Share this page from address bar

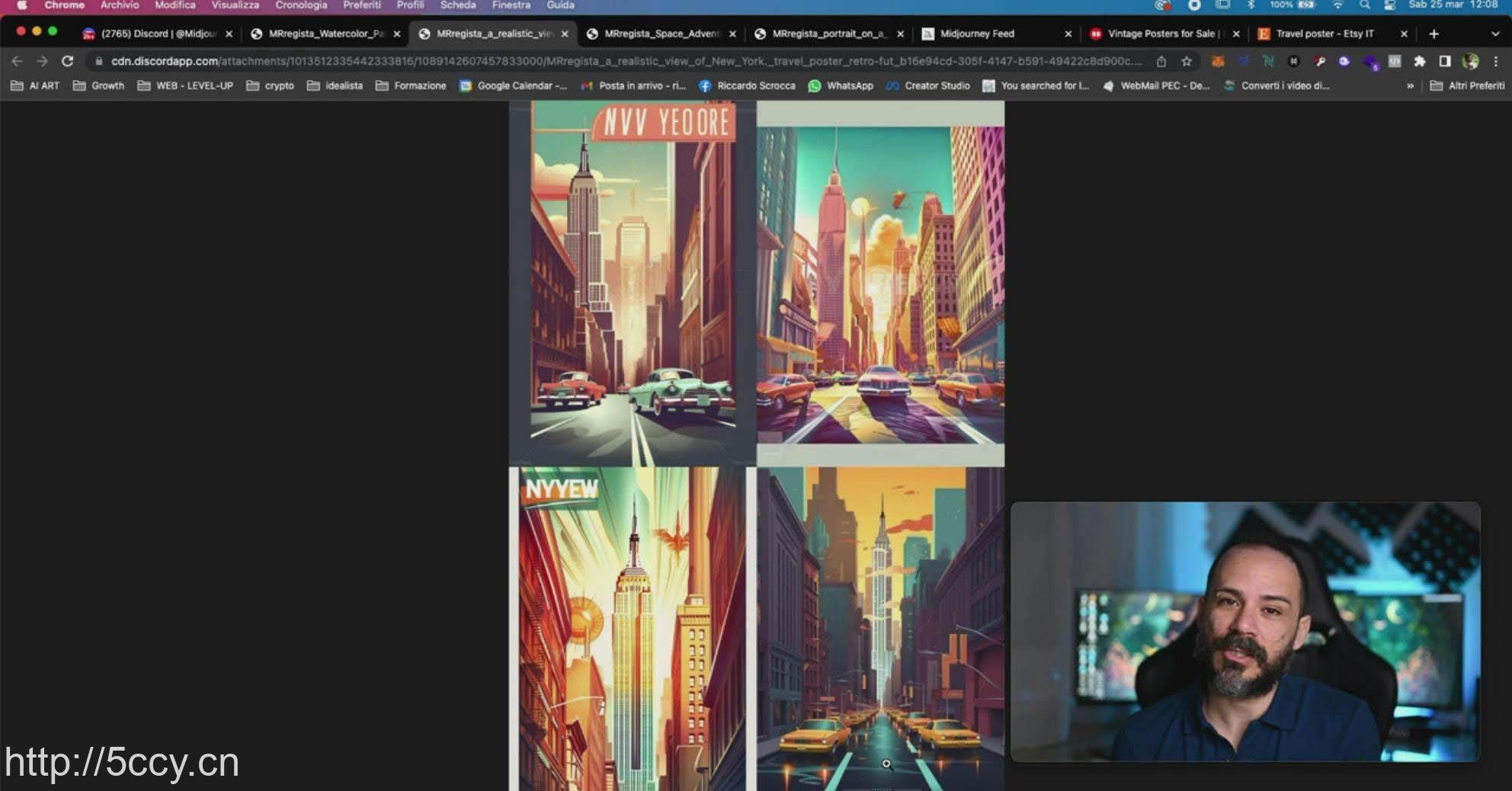pyautogui.click(x=1161, y=61)
